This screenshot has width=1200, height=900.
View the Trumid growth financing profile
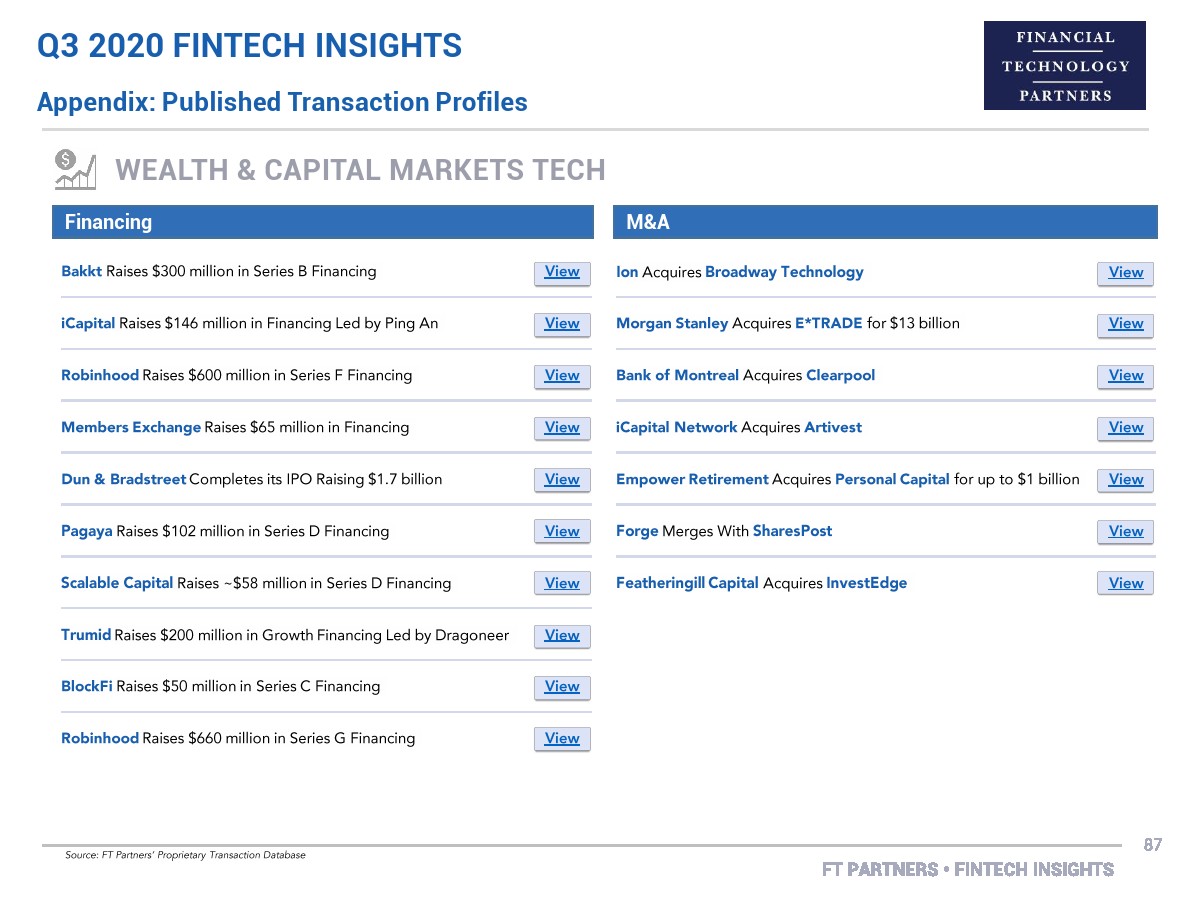[x=562, y=636]
